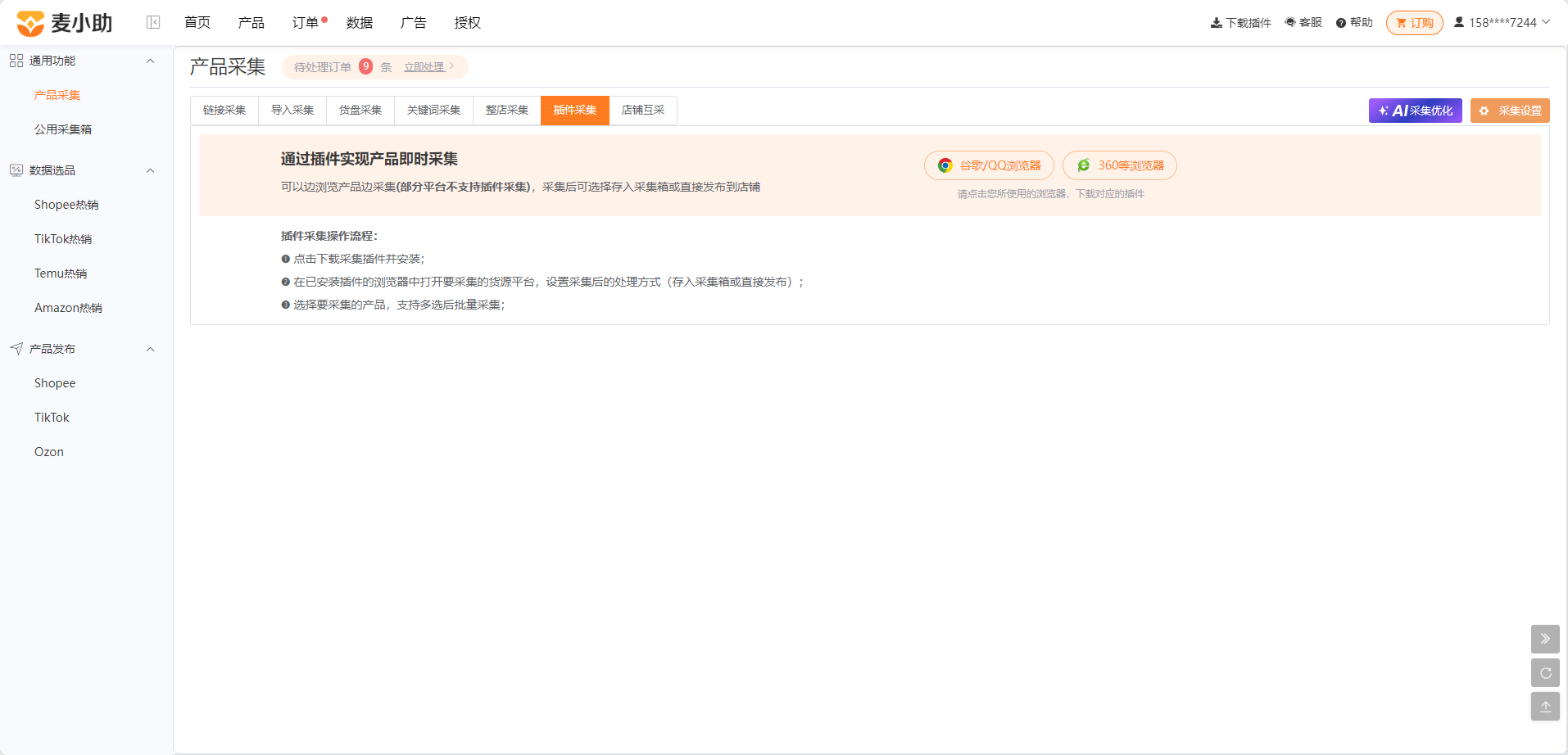Open the 产品 menu
The height and width of the screenshot is (755, 1568).
click(252, 23)
